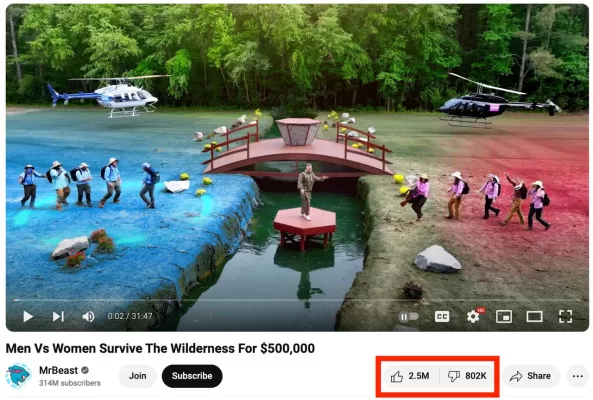Open the three-dot more actions menu
The image size is (593, 400).
pyautogui.click(x=577, y=376)
